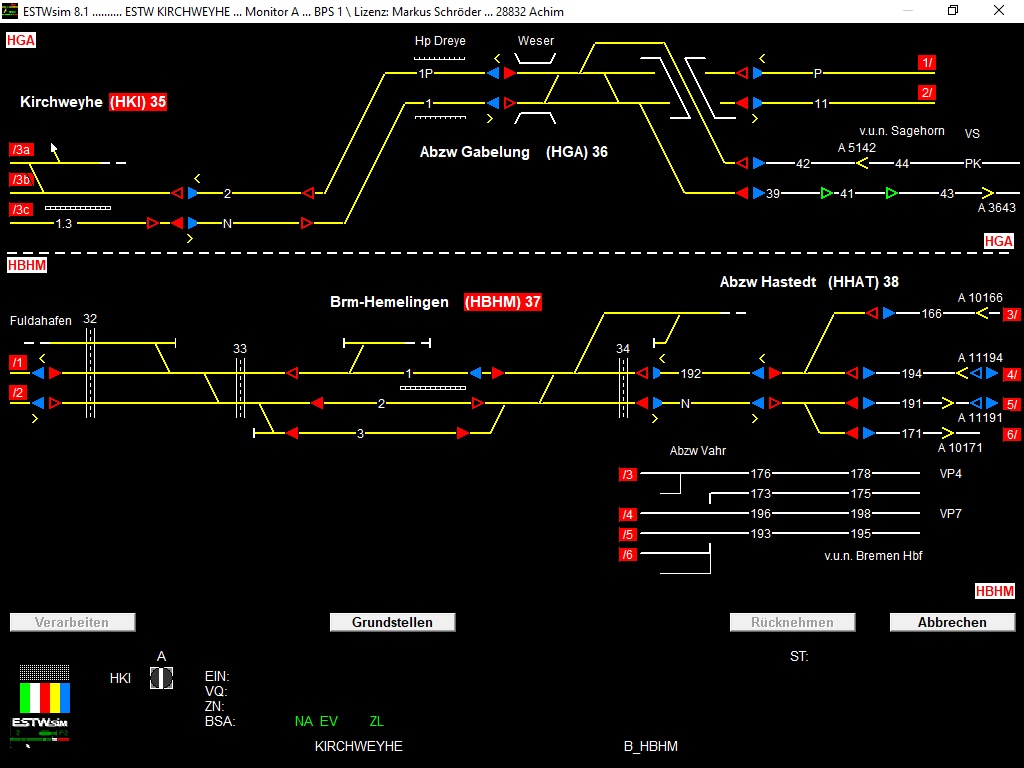Toggle the EV status indicator

pos(329,721)
